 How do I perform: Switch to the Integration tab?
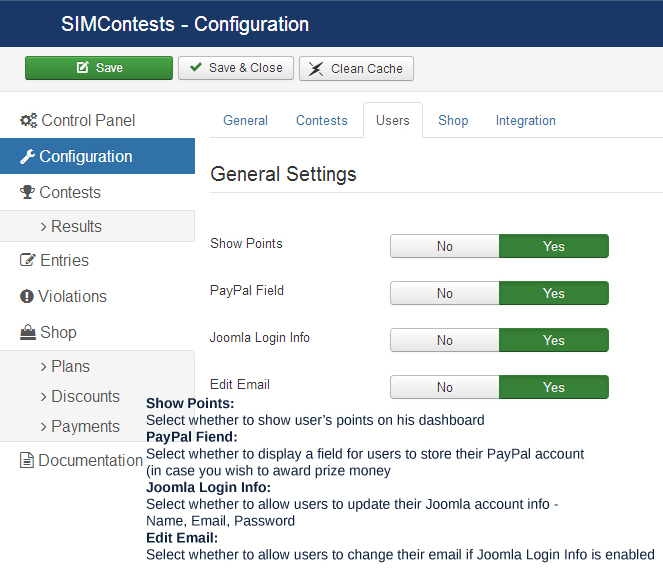tap(526, 120)
